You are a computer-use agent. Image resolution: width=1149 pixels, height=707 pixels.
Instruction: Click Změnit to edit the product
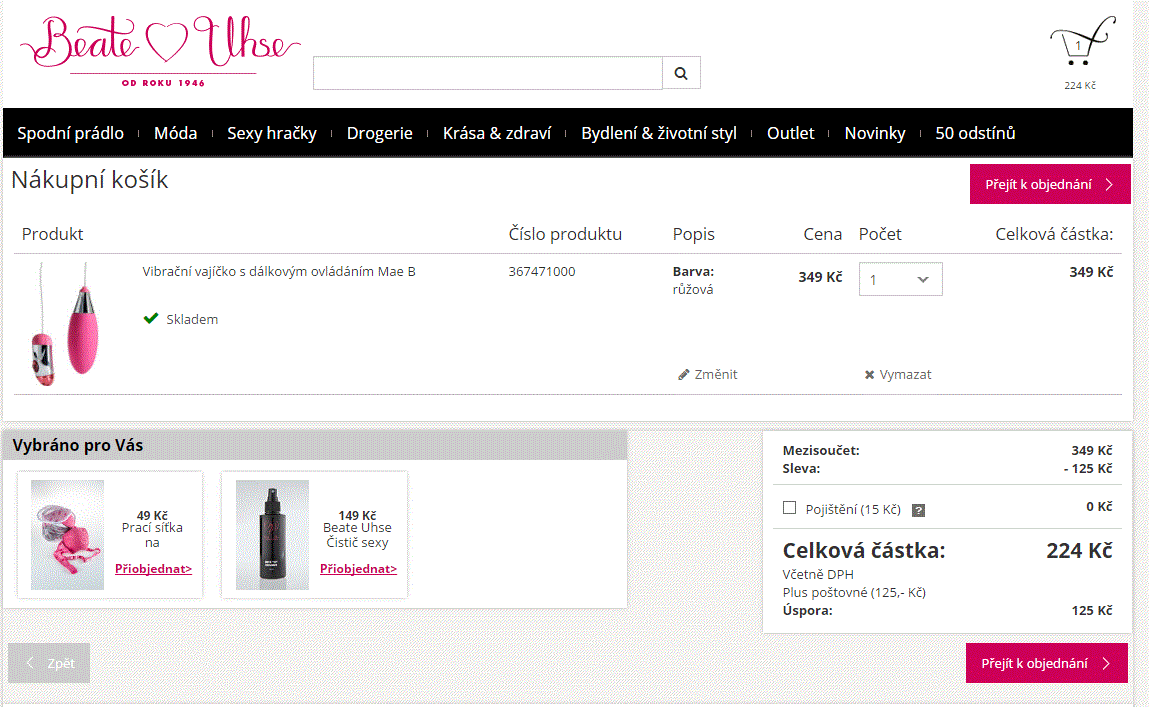(708, 374)
